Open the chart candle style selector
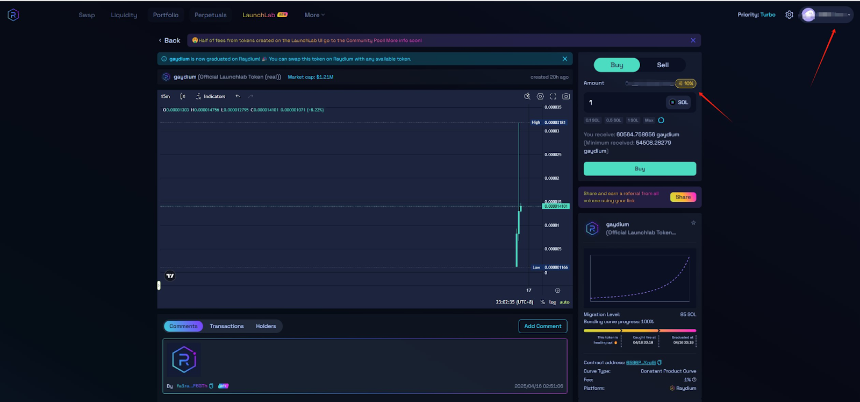Screen dimensions: 860x402 coord(183,97)
